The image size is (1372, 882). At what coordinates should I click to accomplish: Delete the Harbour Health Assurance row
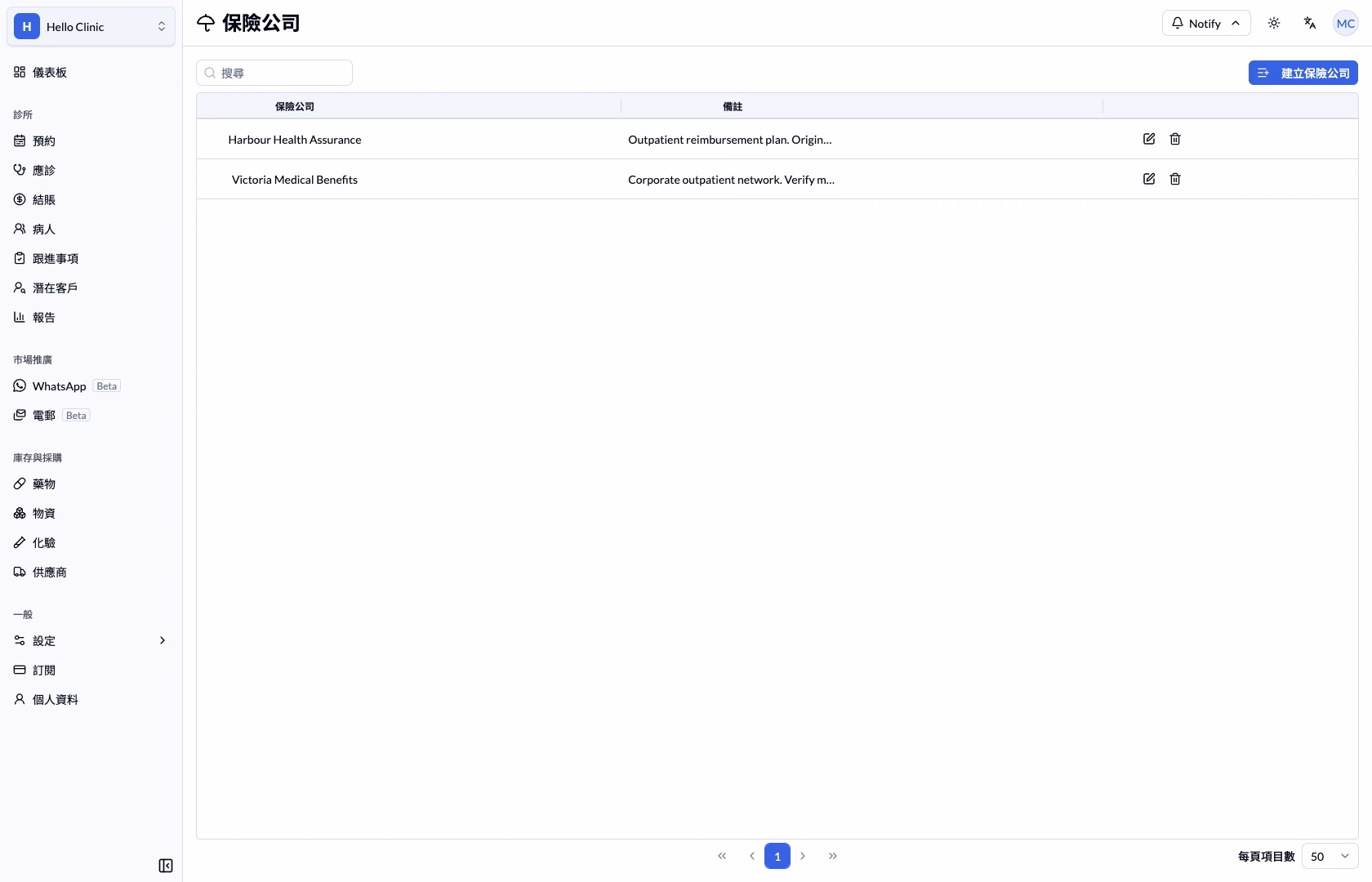1175,139
